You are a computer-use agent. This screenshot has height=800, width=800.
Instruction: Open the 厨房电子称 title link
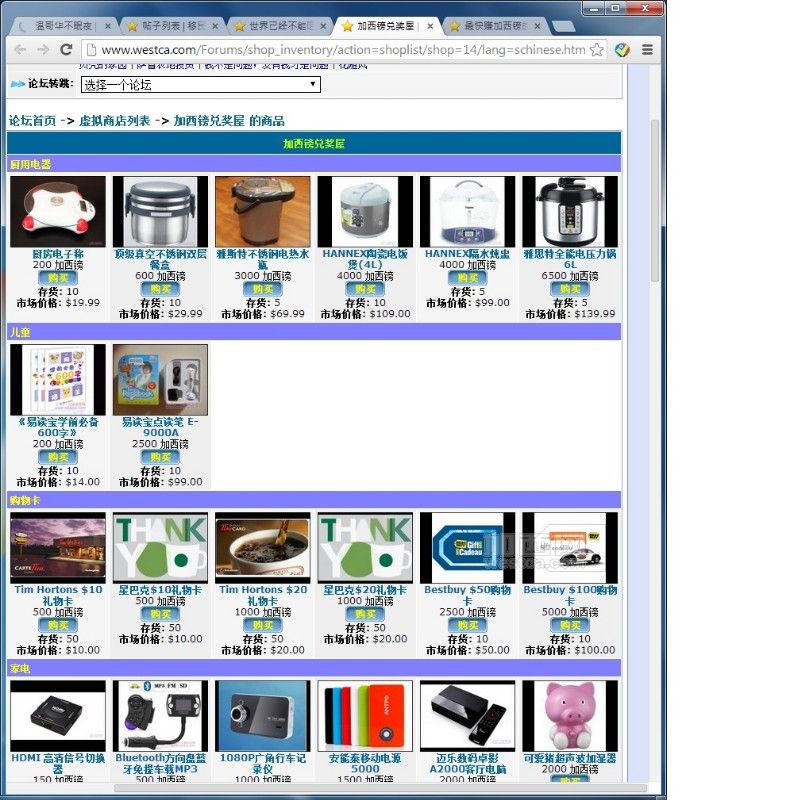click(58, 254)
